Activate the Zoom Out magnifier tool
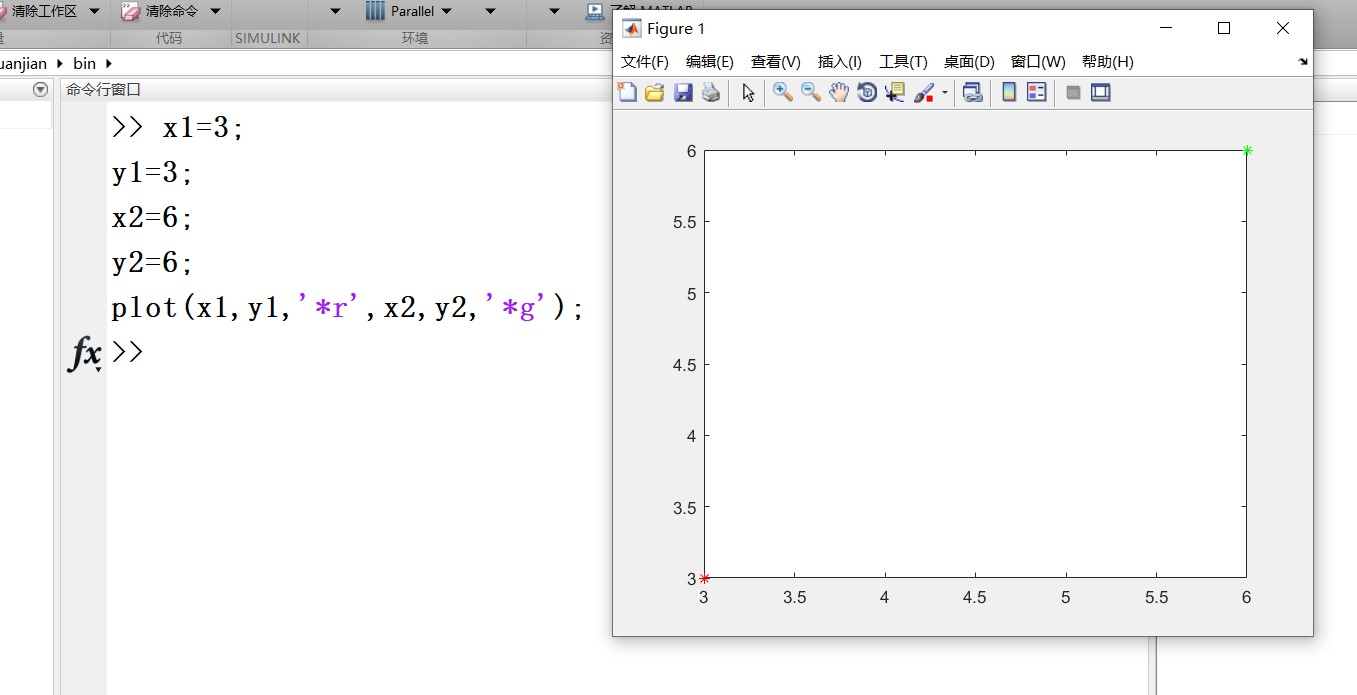 tap(811, 93)
